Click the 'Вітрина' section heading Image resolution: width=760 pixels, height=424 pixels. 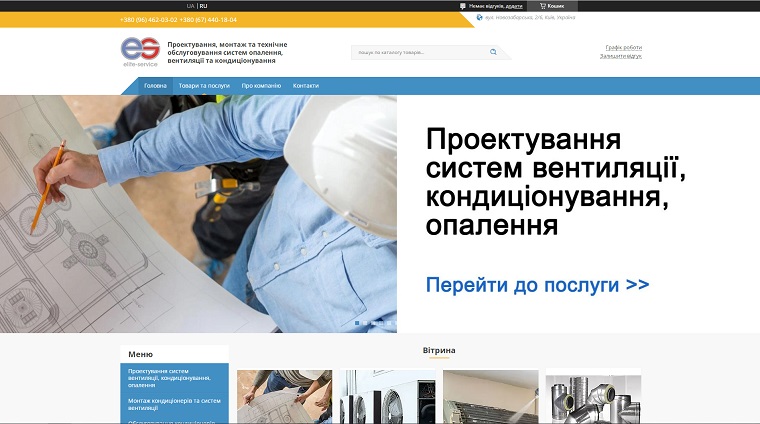click(x=439, y=350)
